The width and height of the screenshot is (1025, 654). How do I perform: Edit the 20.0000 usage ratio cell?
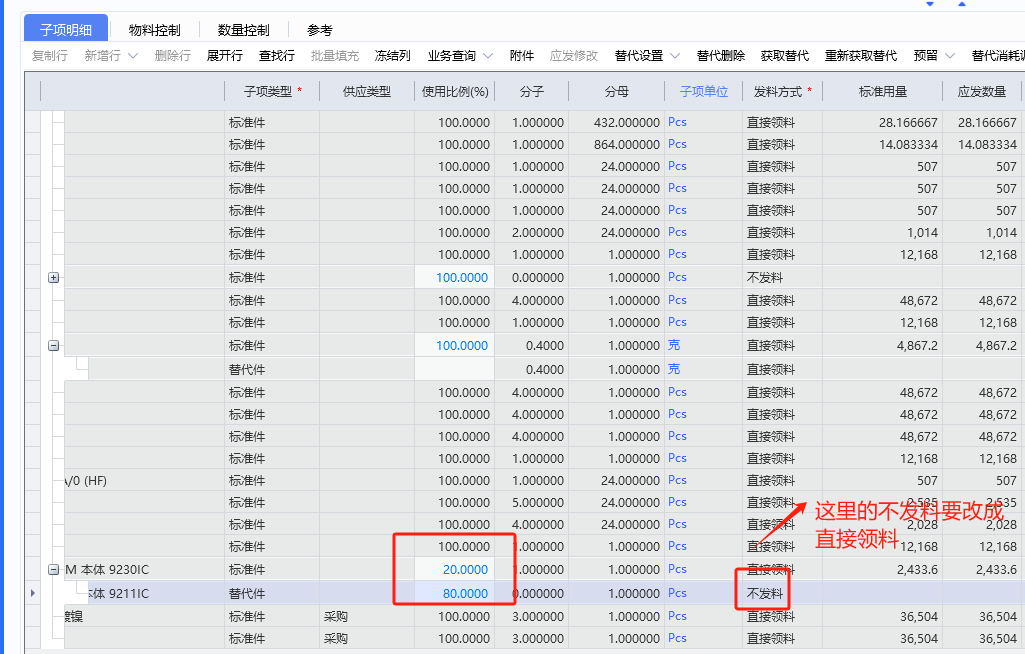(454, 570)
